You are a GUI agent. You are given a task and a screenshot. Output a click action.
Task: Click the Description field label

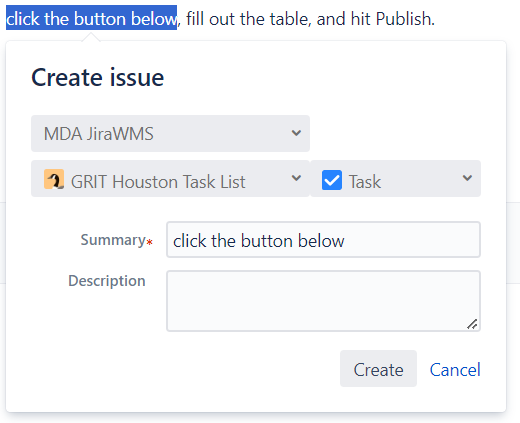107,281
